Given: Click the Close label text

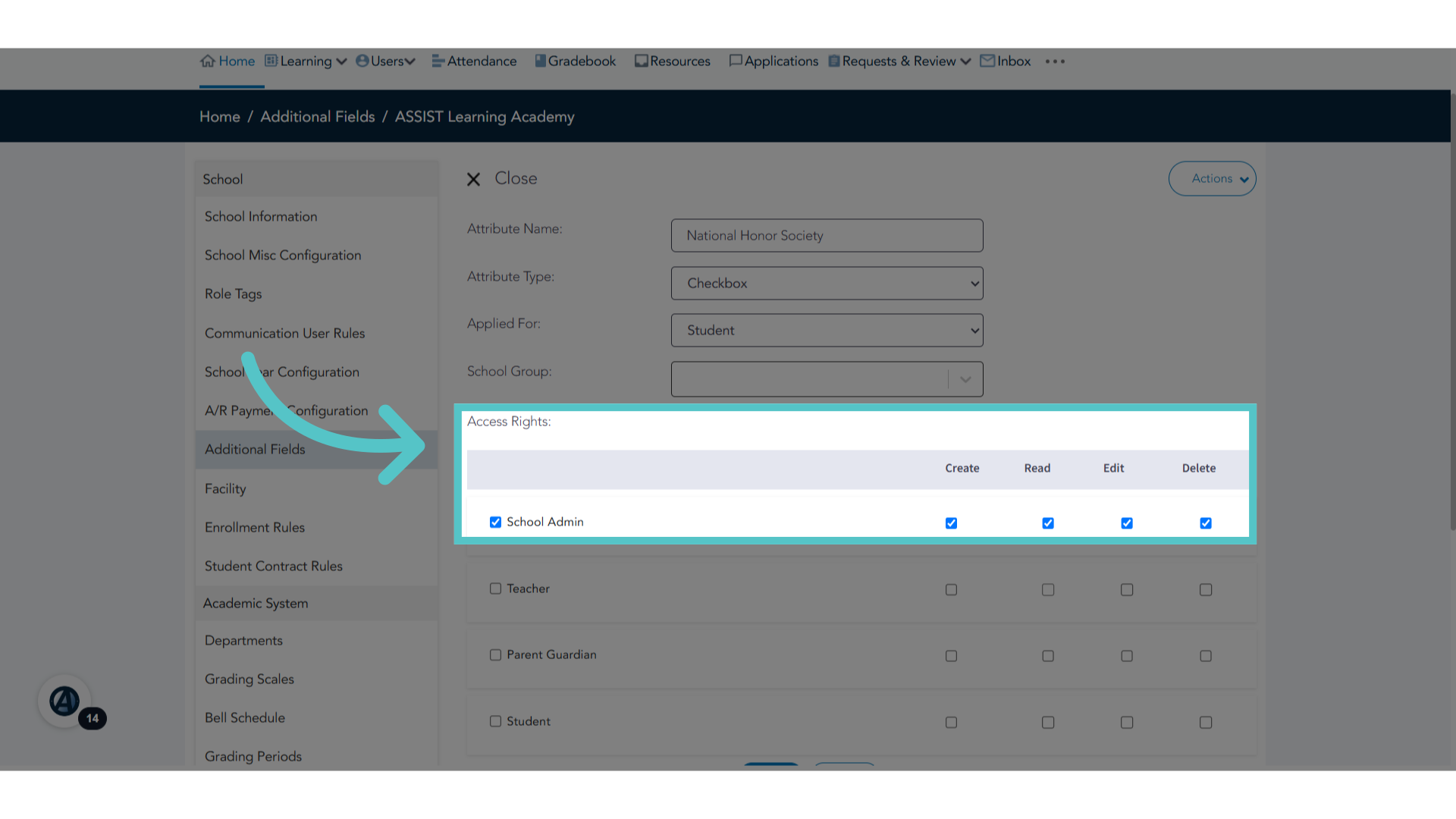Looking at the screenshot, I should (516, 178).
